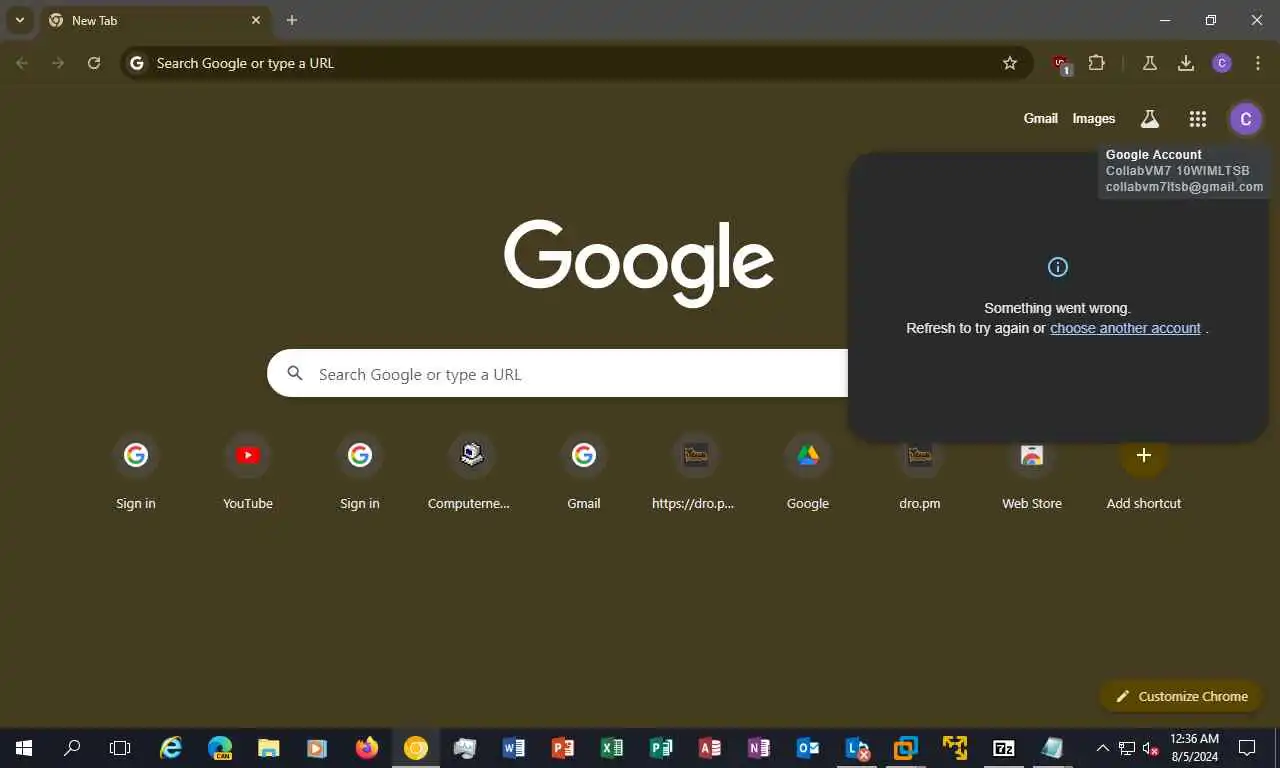Click the Customize Chrome button
Screen dimensions: 1280x768
pos(1181,696)
